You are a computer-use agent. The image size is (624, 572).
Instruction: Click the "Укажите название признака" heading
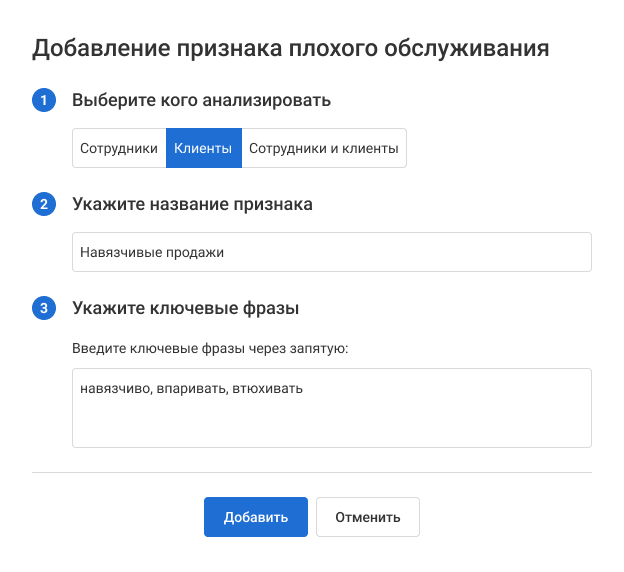click(x=193, y=205)
